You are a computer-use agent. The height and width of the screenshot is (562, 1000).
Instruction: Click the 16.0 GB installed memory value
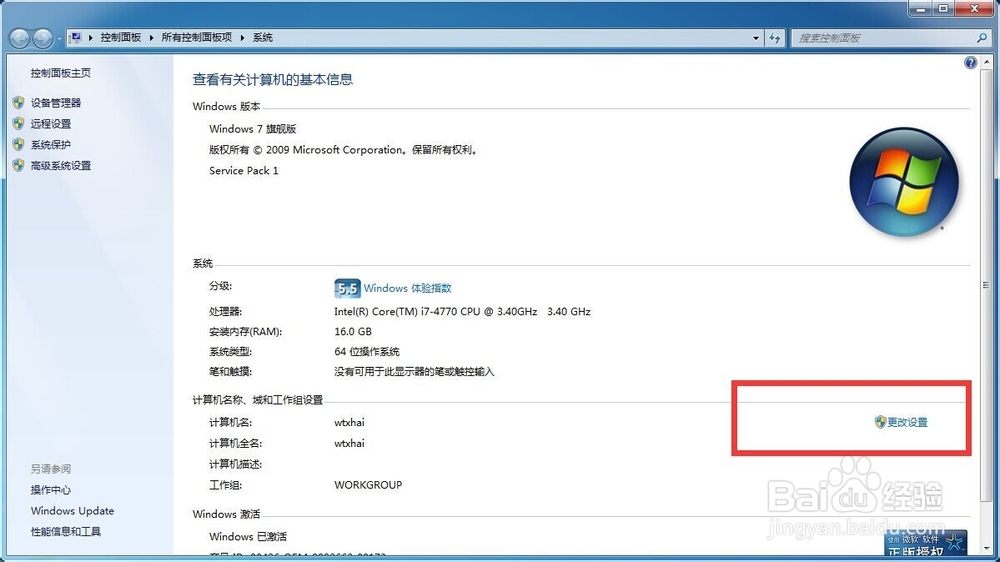(x=353, y=332)
